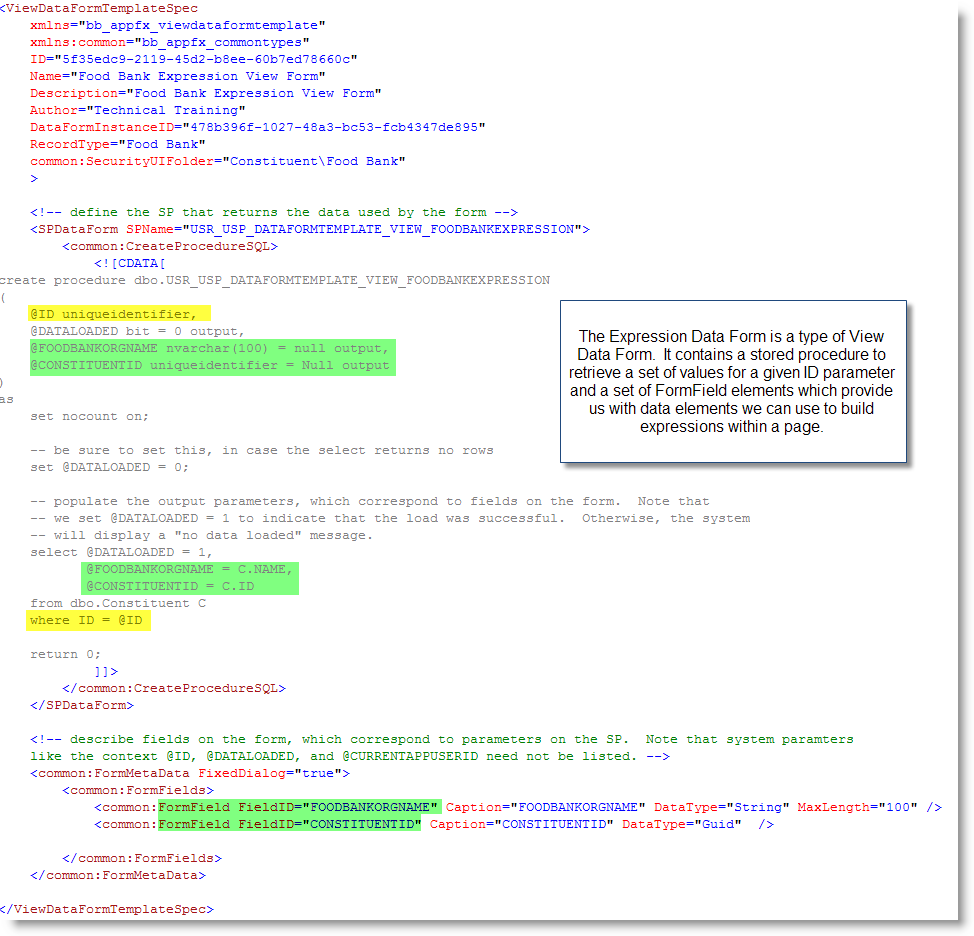Click comment 'we set @DATALOADED = 1 to indicate'
974x936 pixels.
click(390, 518)
